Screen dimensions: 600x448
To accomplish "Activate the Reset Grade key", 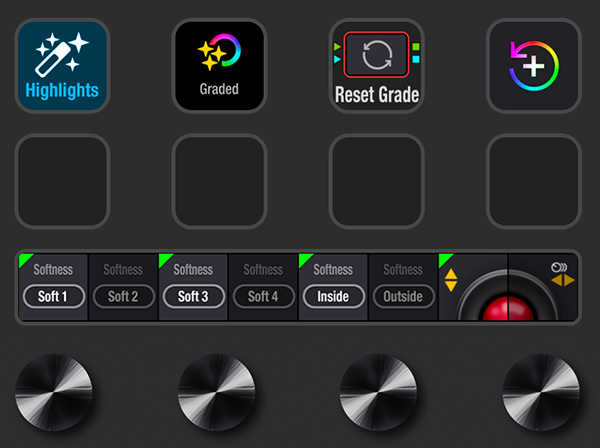I will (377, 66).
